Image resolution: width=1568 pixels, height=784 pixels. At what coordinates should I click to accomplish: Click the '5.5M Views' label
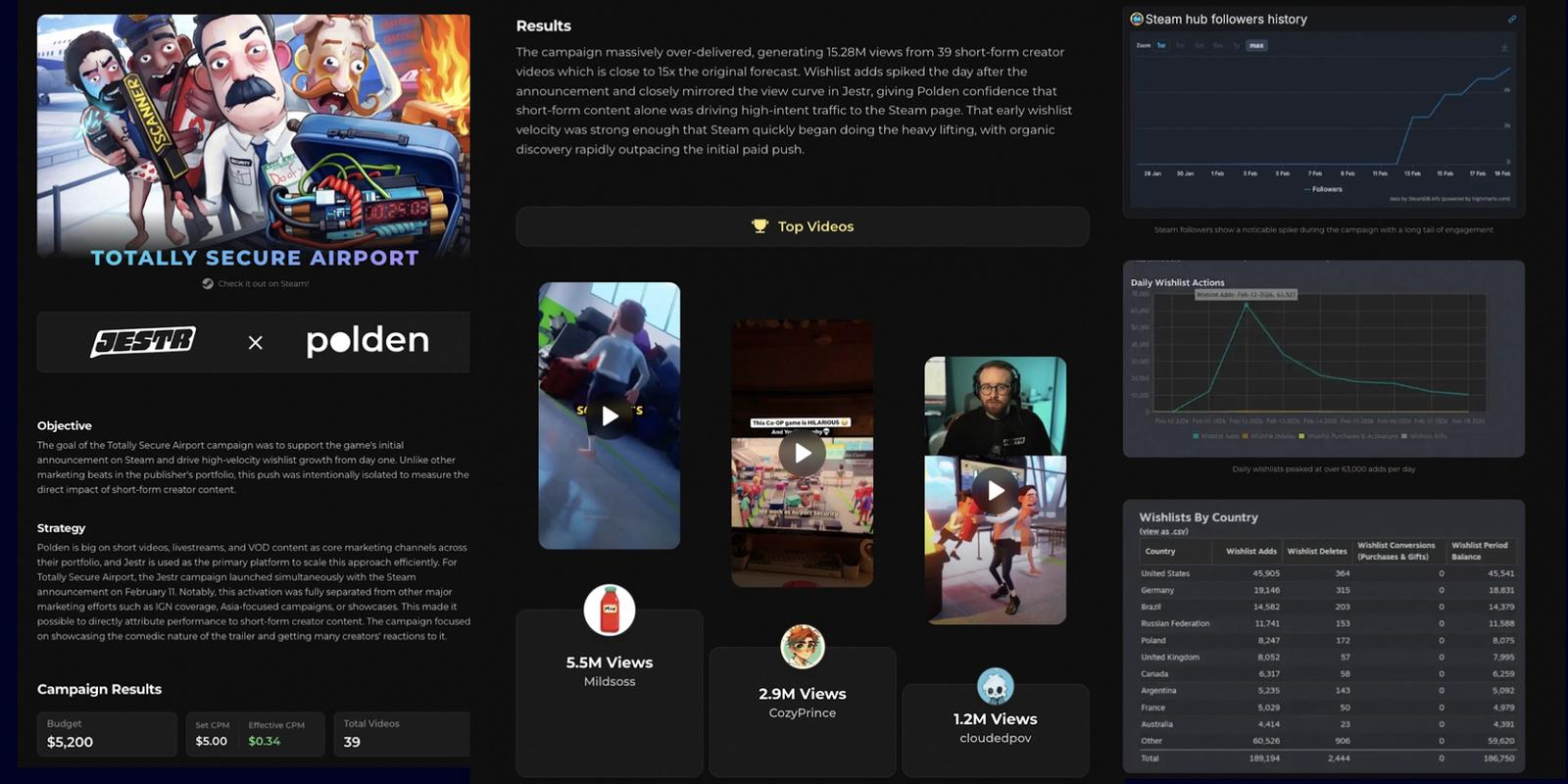[610, 662]
